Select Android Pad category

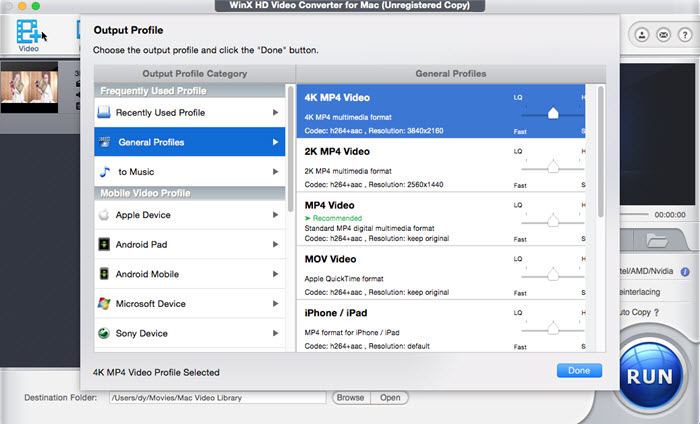[x=190, y=244]
